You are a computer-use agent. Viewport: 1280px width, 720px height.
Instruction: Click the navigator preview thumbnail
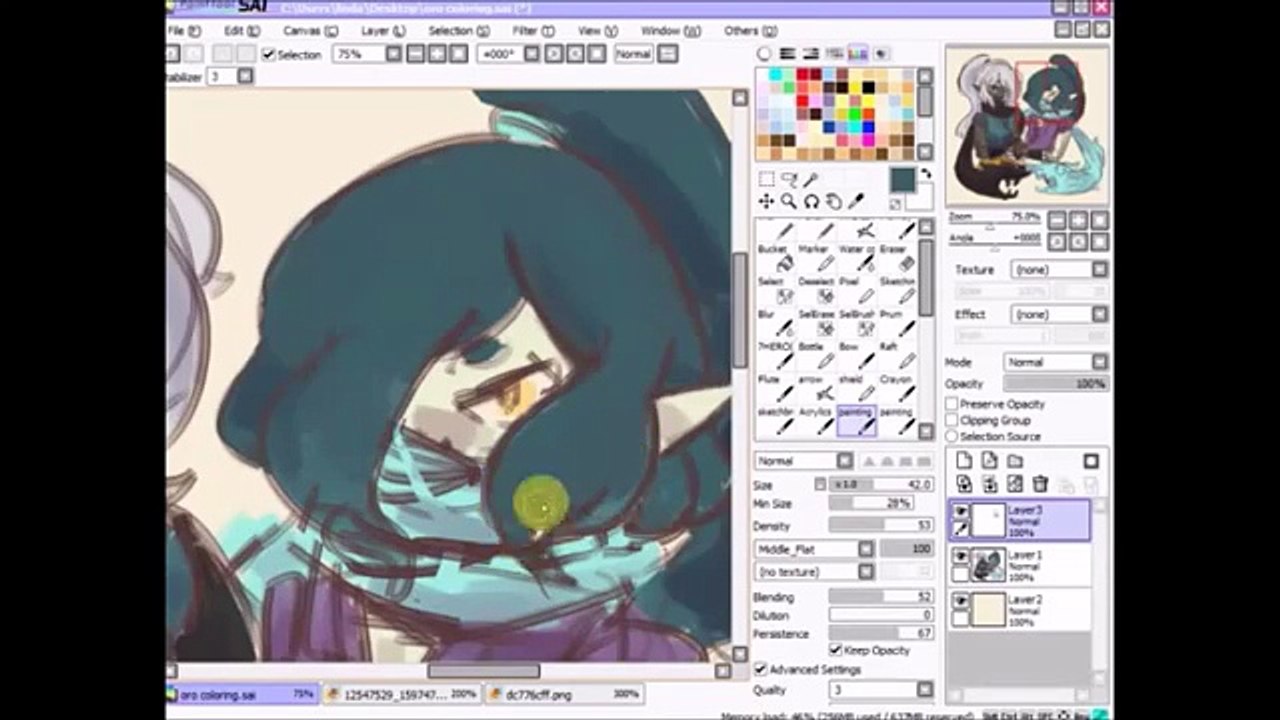coord(1029,126)
